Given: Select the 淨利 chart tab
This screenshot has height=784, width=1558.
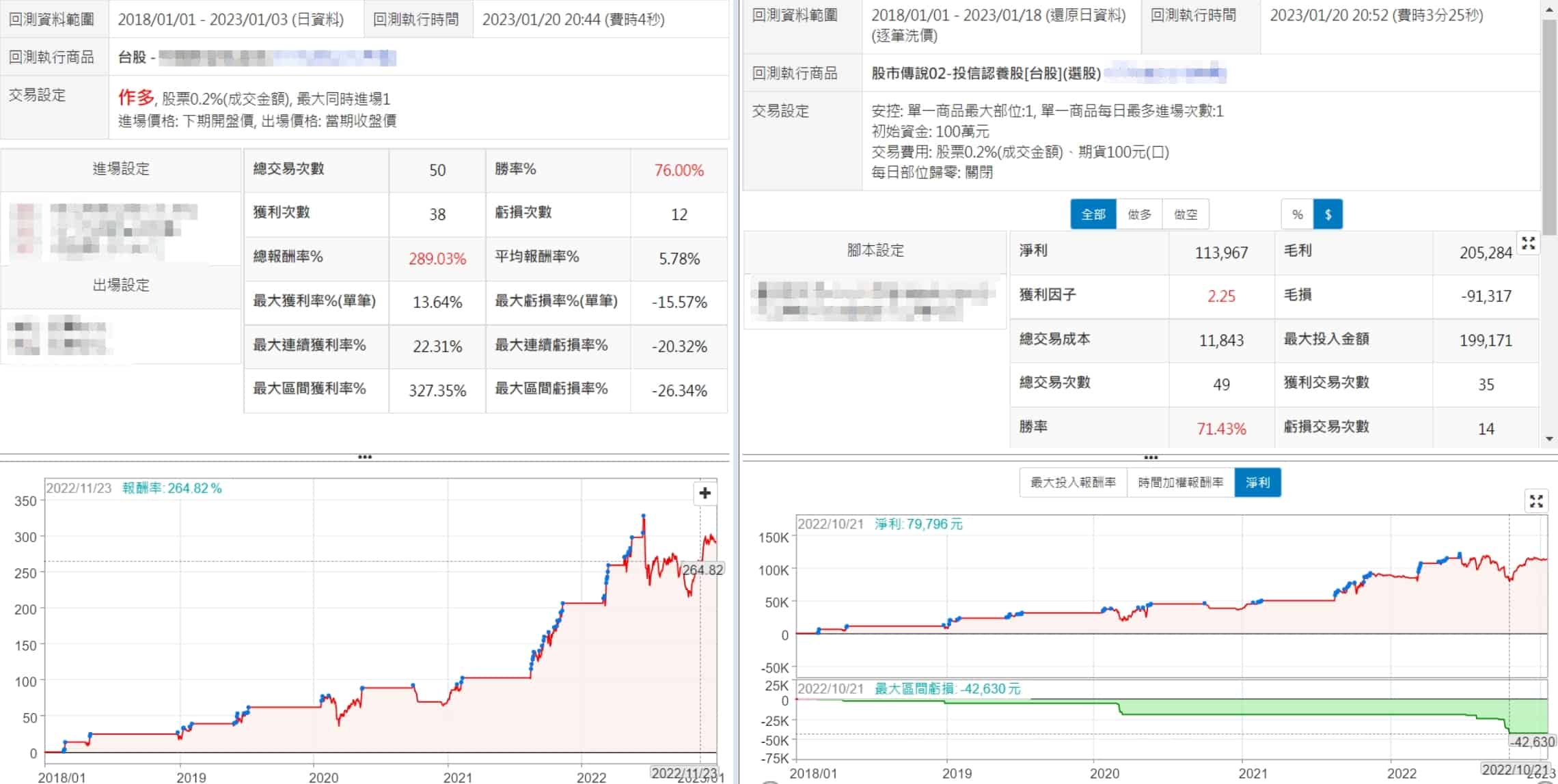Looking at the screenshot, I should coord(1257,483).
